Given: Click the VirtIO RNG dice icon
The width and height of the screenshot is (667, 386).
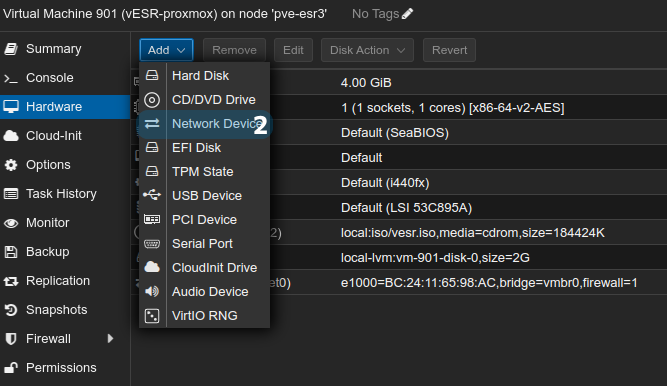Looking at the screenshot, I should coord(152,316).
